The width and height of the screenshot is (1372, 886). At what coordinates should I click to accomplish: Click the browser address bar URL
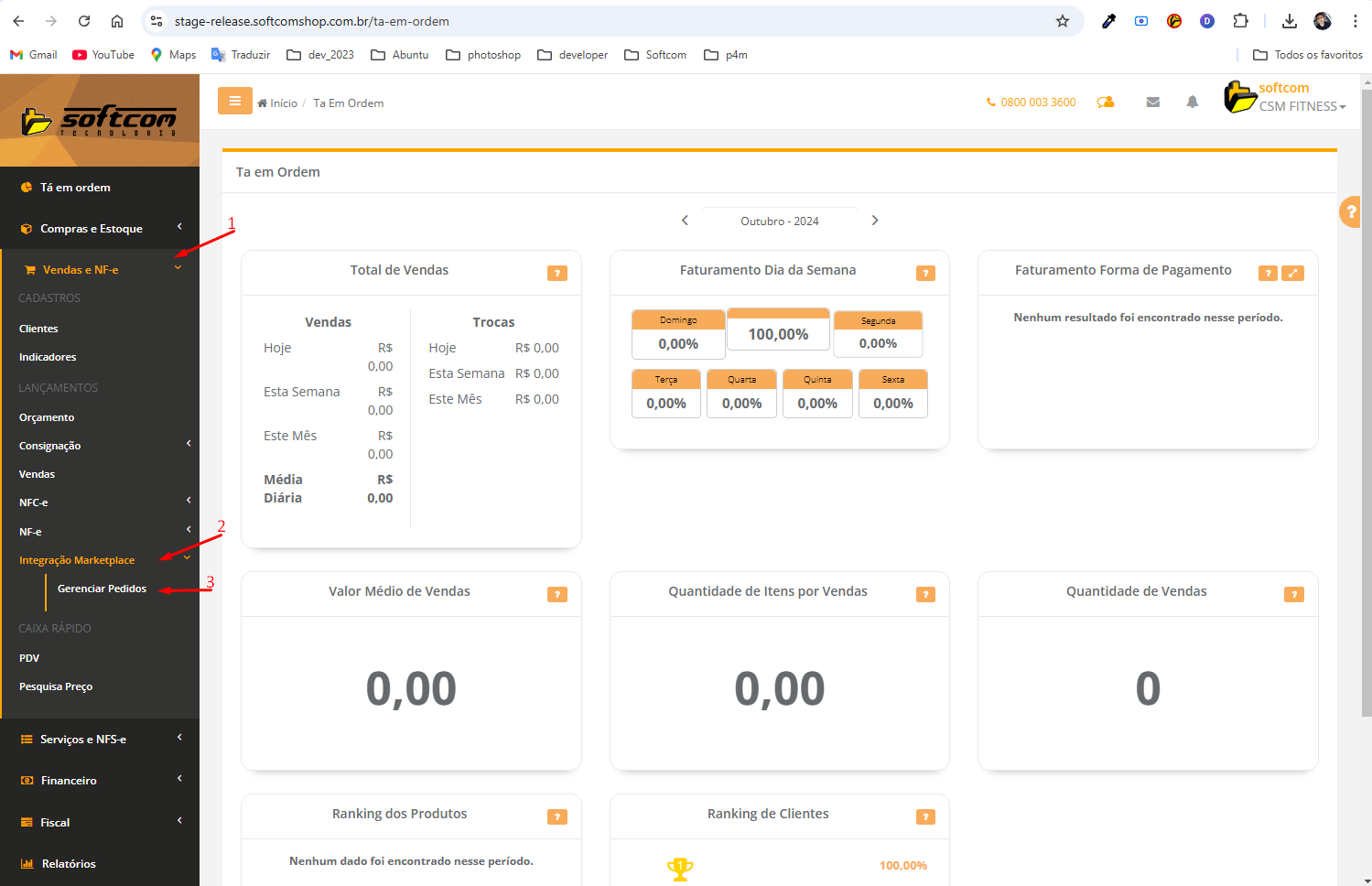tap(311, 21)
